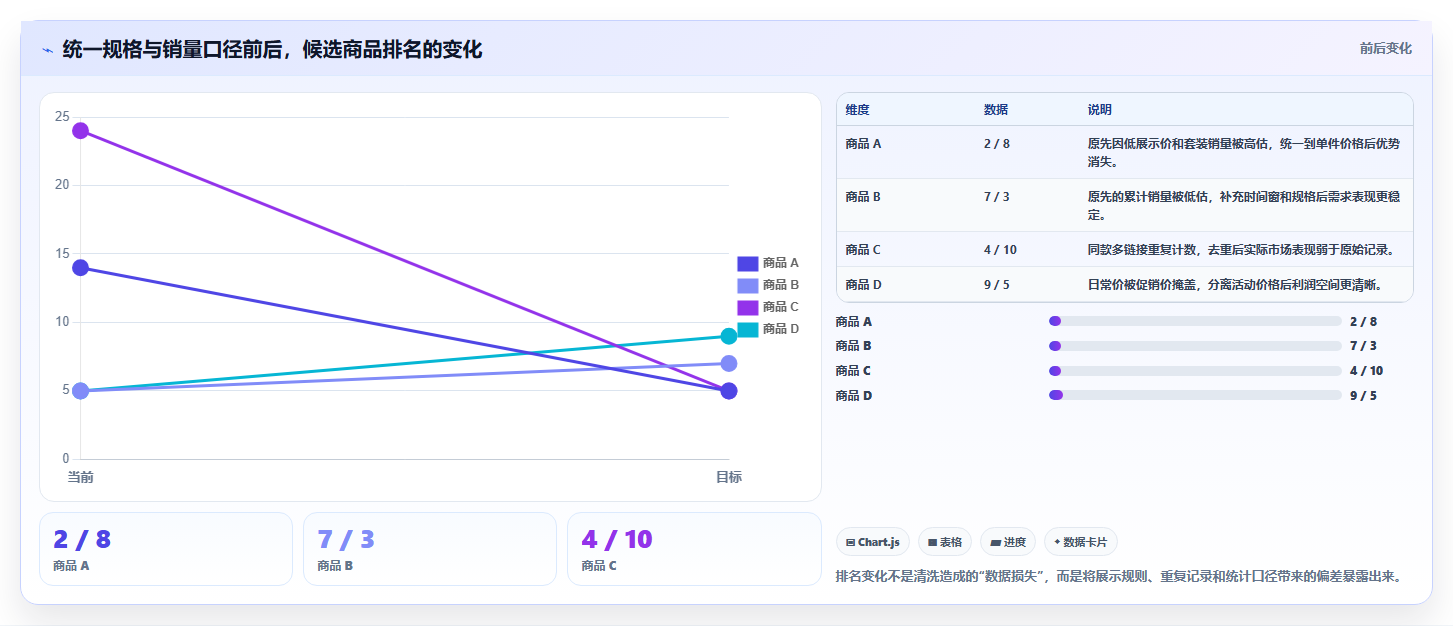
Task: Click the 9 / 5 value beside 商品 D bar
Action: click(x=1363, y=396)
